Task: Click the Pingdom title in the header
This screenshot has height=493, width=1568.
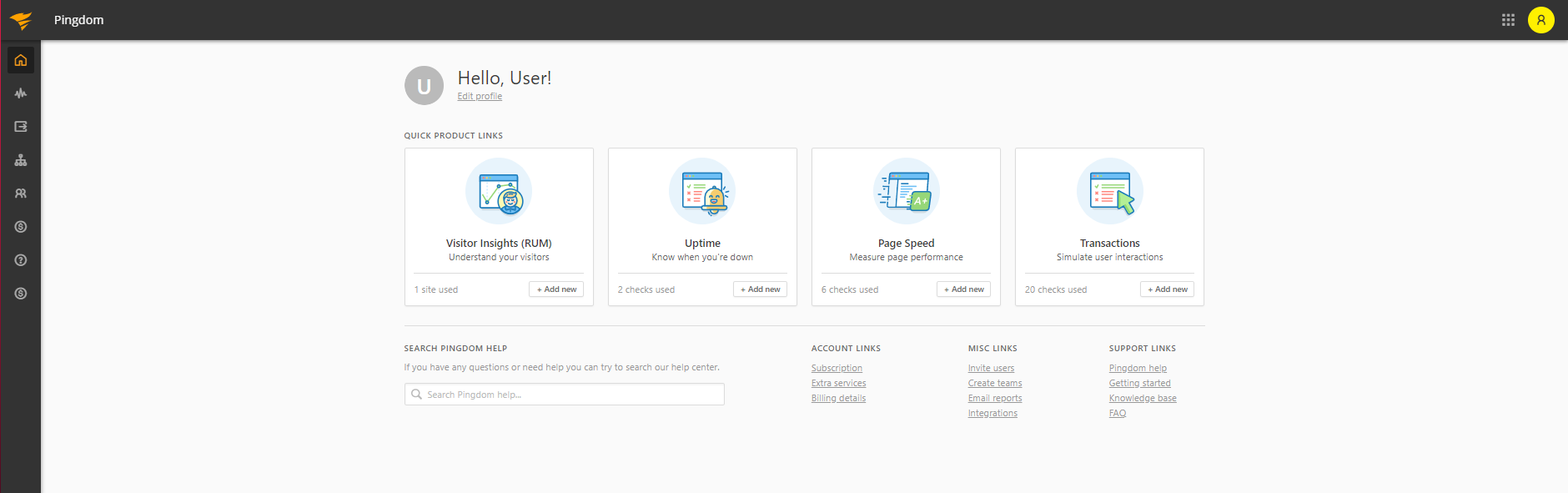Action: point(79,20)
